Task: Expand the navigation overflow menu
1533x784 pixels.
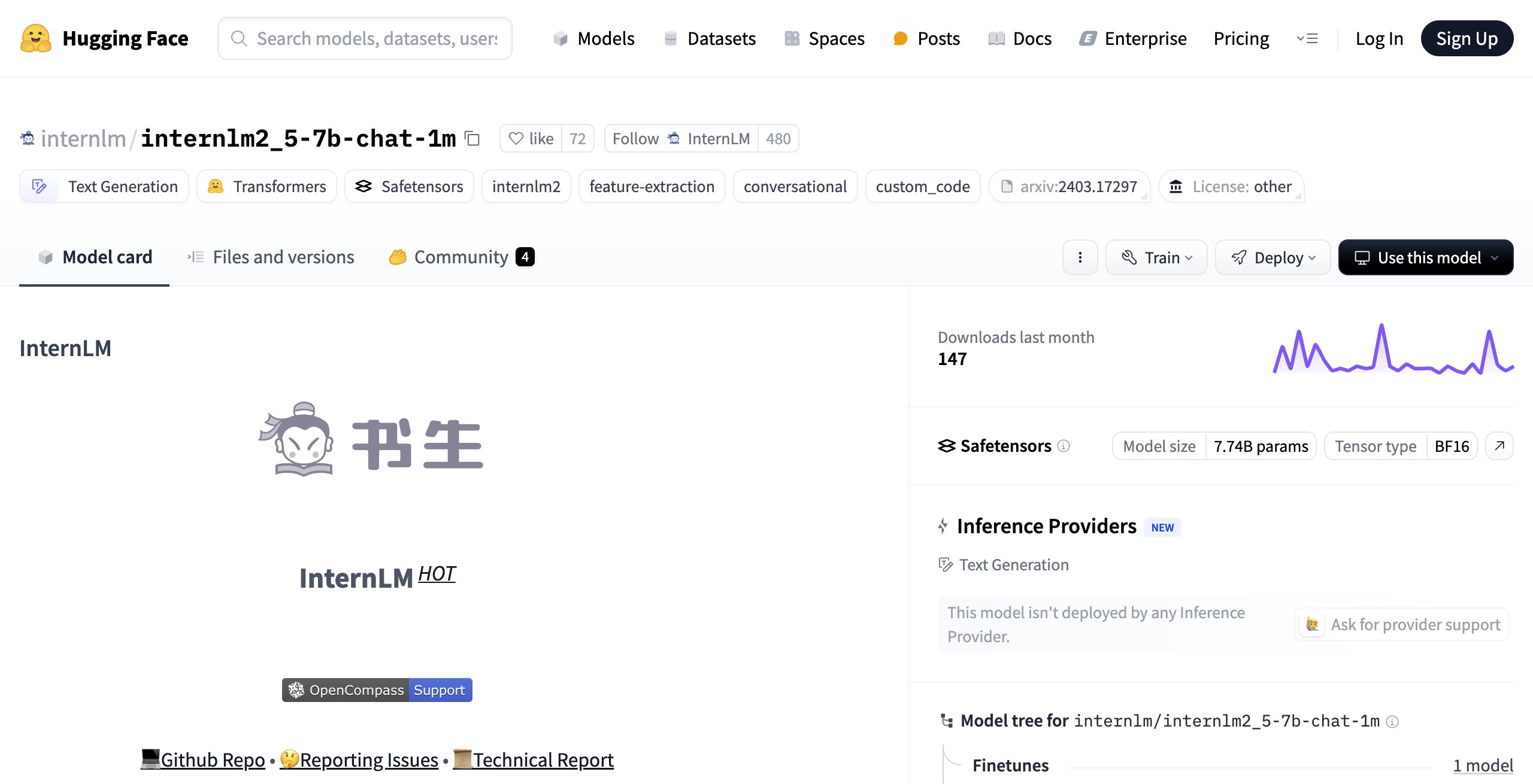Action: tap(1307, 39)
